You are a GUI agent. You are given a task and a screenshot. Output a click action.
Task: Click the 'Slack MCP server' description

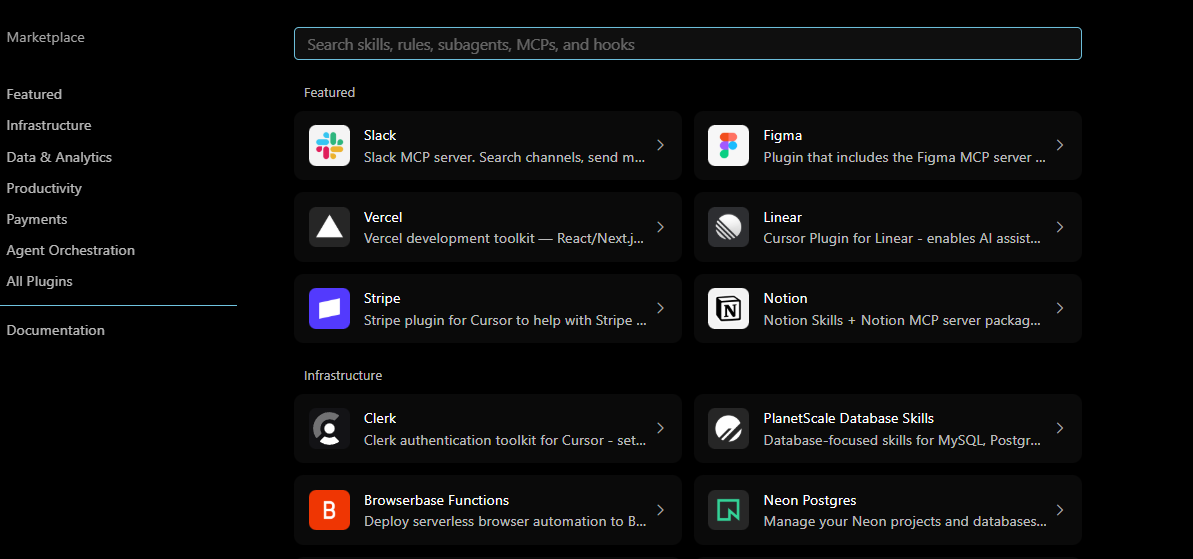pyautogui.click(x=504, y=157)
